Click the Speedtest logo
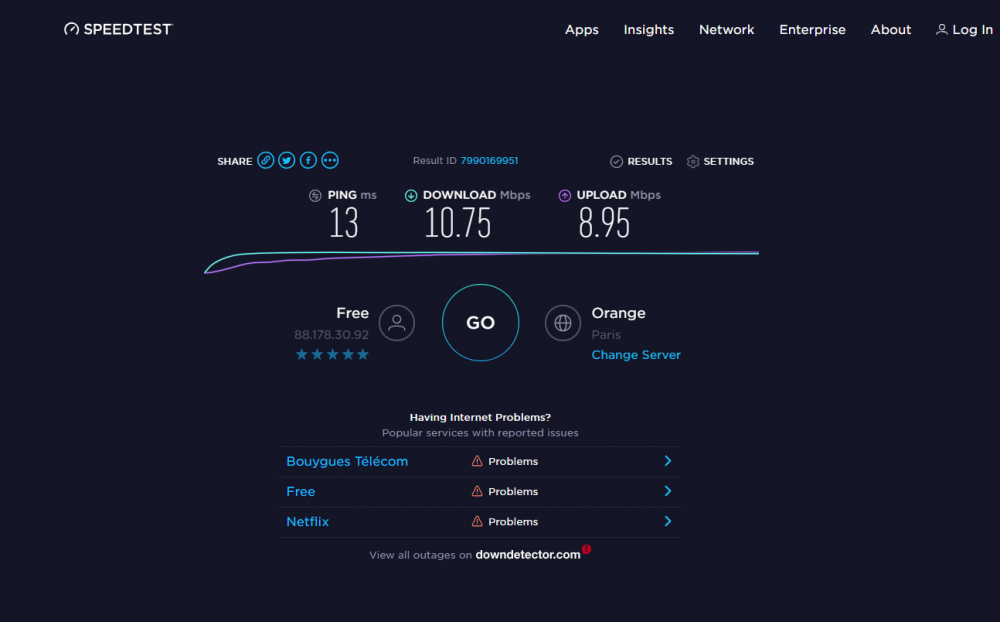 click(x=118, y=29)
